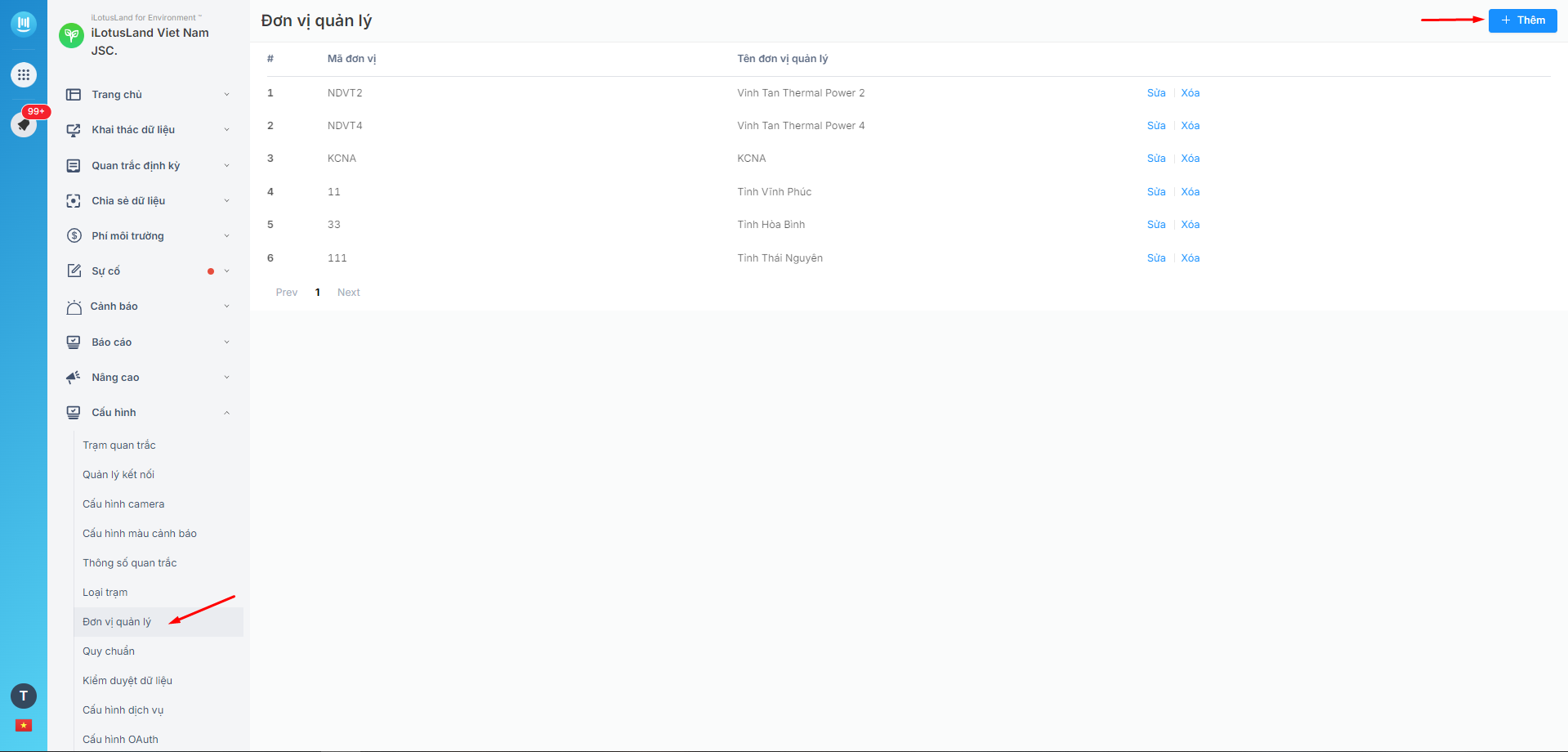
Task: Open Thông số quan trắc item
Action: pyautogui.click(x=130, y=563)
